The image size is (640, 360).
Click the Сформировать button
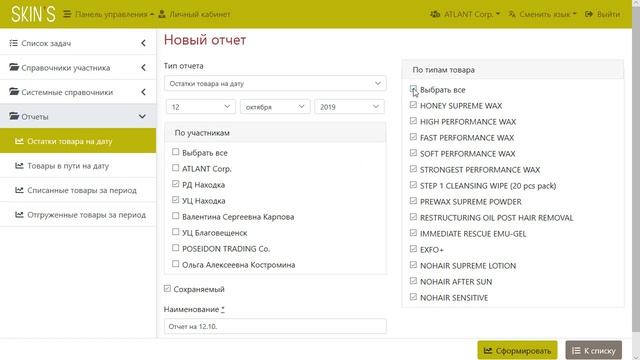[x=517, y=350]
